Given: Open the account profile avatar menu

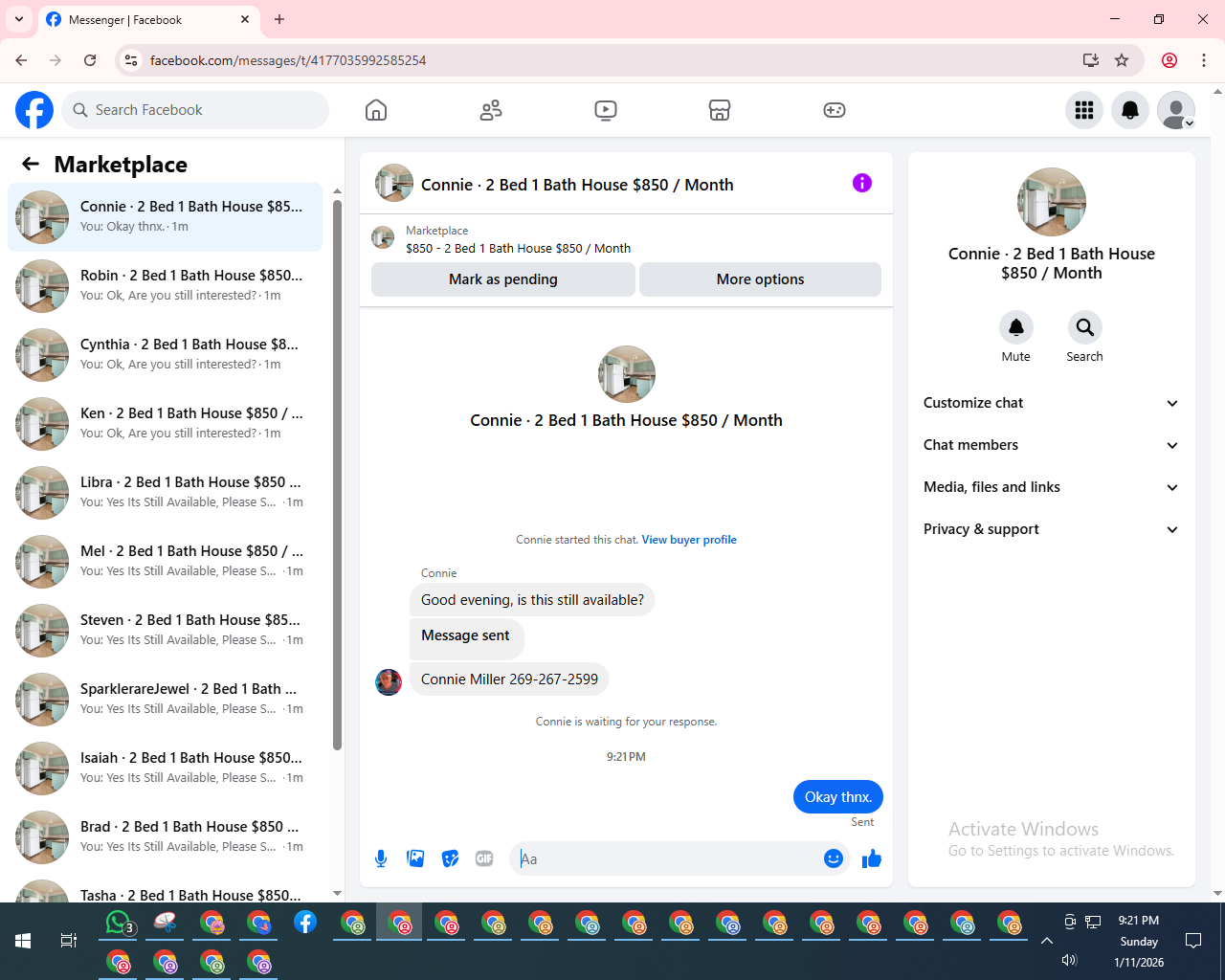Looking at the screenshot, I should (1176, 110).
